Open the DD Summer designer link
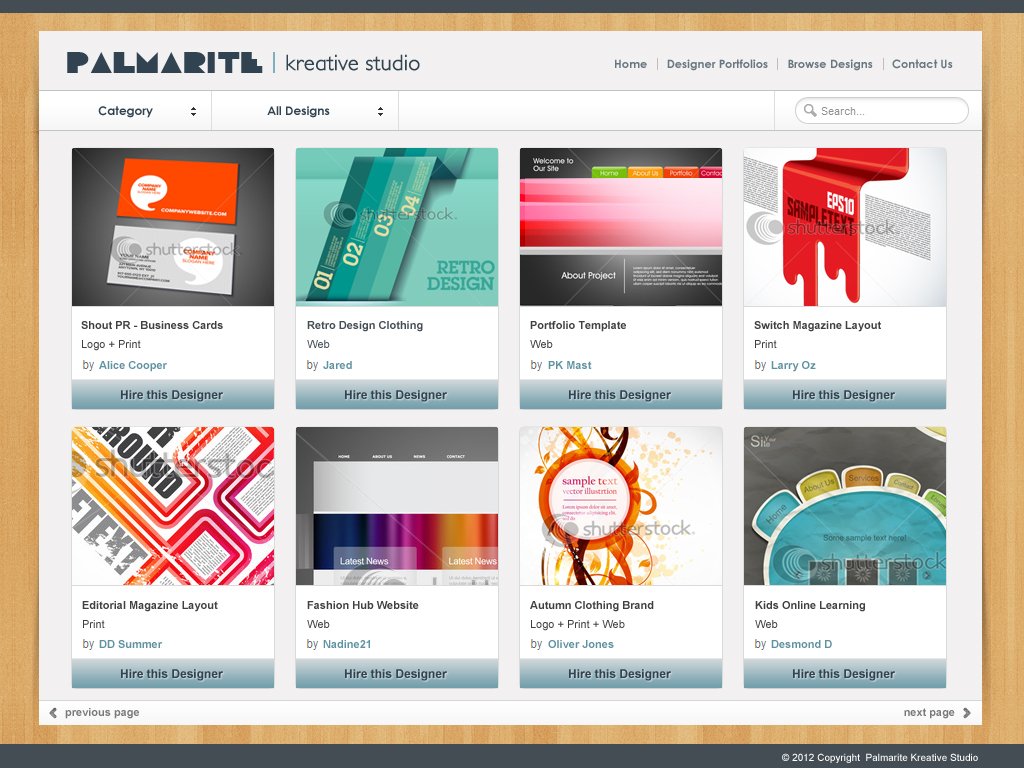The height and width of the screenshot is (768, 1024). [130, 644]
